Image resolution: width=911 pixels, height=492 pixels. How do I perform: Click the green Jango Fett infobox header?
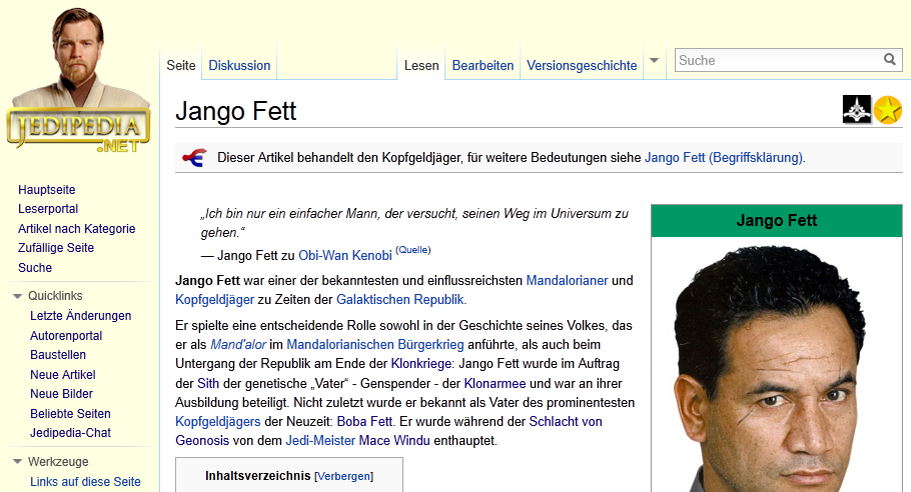click(776, 221)
